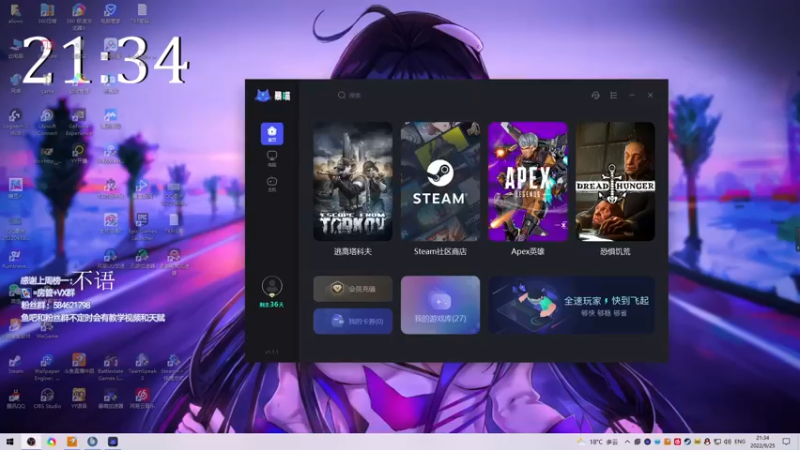Select the Logitech G HUB shortcut
The height and width of the screenshot is (450, 800).
(x=15, y=122)
